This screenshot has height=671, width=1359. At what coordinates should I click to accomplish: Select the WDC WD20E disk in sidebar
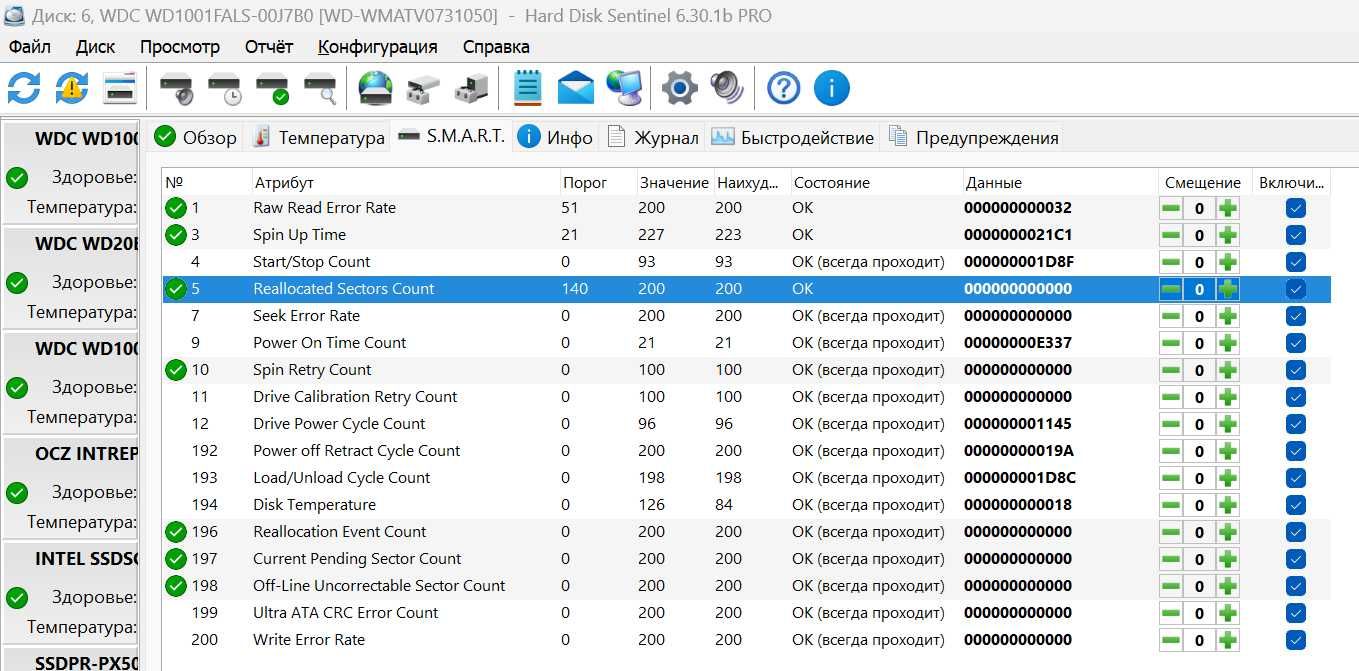point(70,276)
